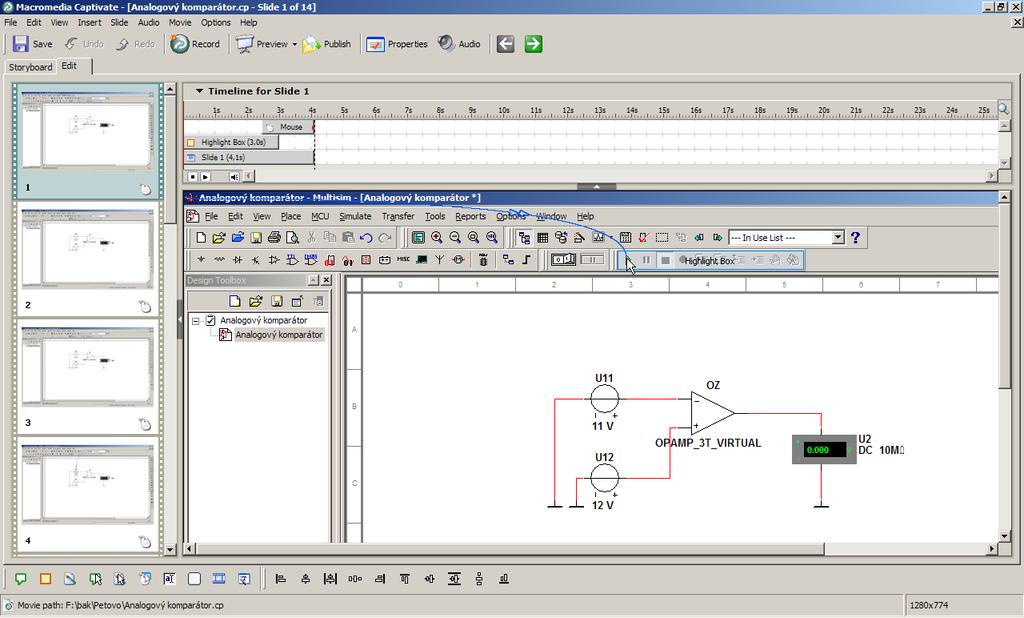This screenshot has width=1024, height=618.
Task: Click the Zoom In magnifier in Multisim toolbar
Action: coord(437,238)
